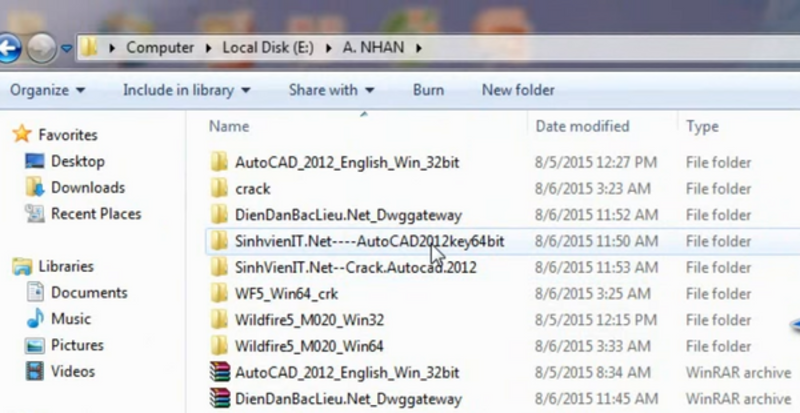Screen dimensions: 800x413
Task: Go back using the Back arrow button
Action: coord(9,48)
